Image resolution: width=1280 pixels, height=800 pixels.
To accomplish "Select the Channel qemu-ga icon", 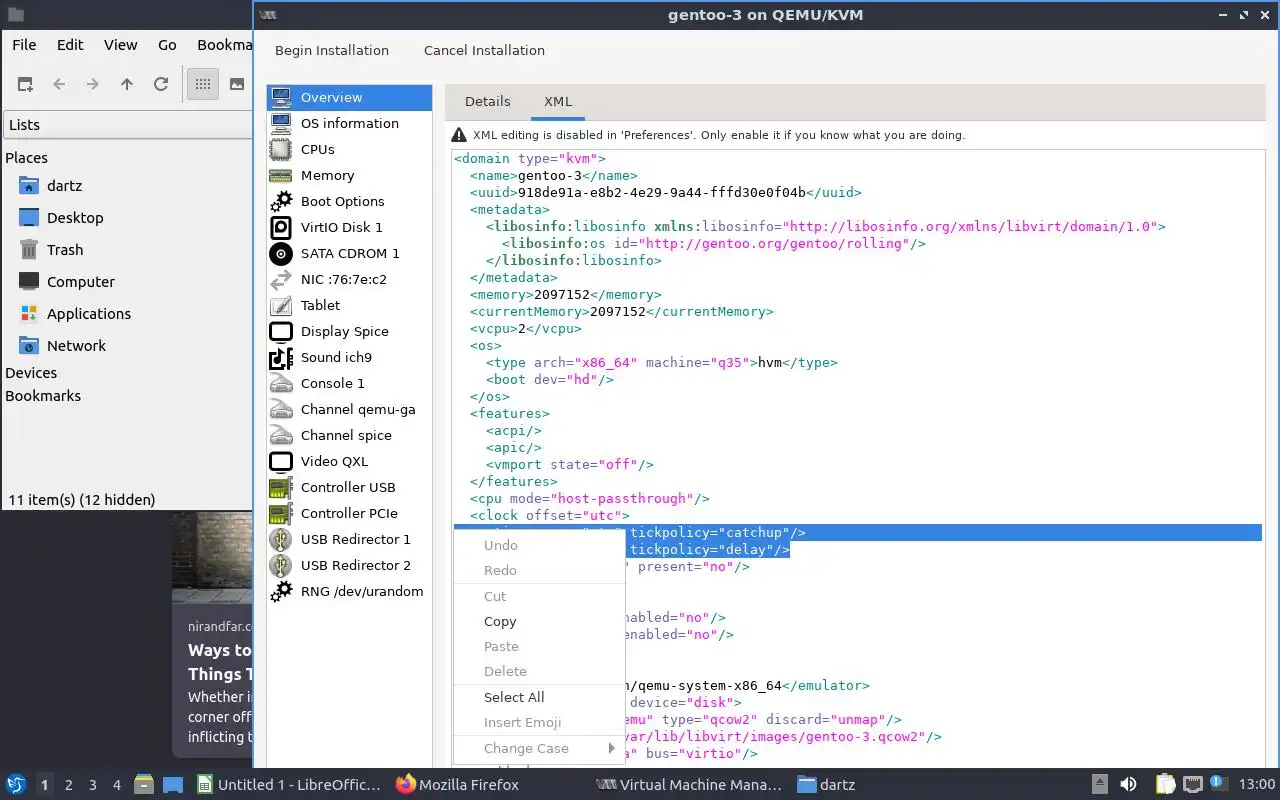I will pyautogui.click(x=282, y=409).
